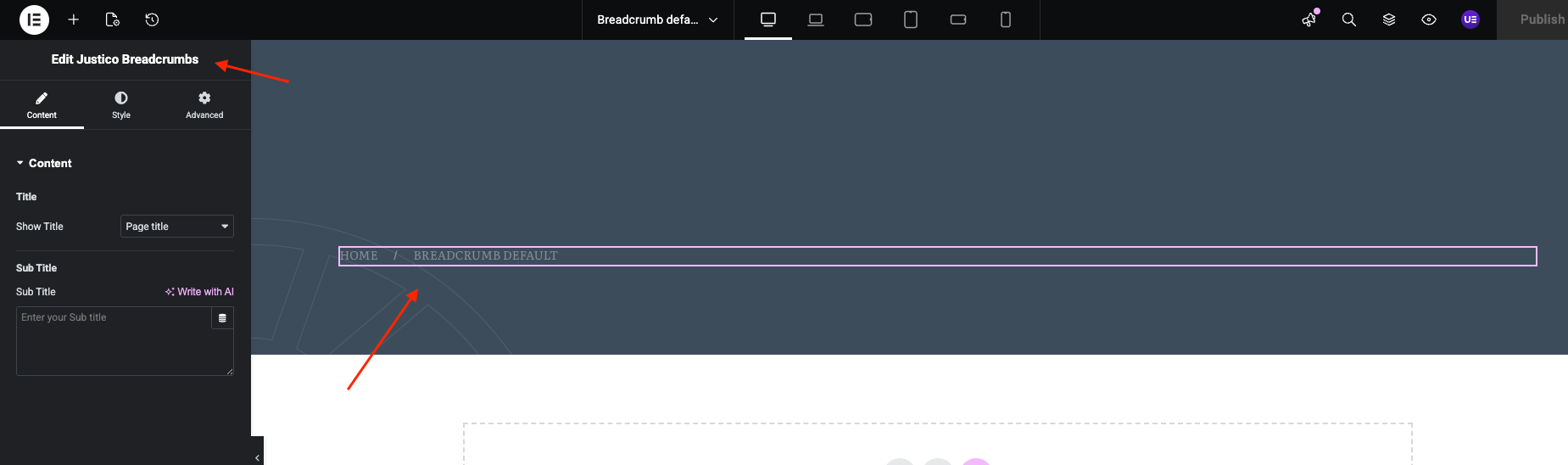The width and height of the screenshot is (1568, 465).
Task: Switch to Desktop responsive view
Action: coord(768,20)
